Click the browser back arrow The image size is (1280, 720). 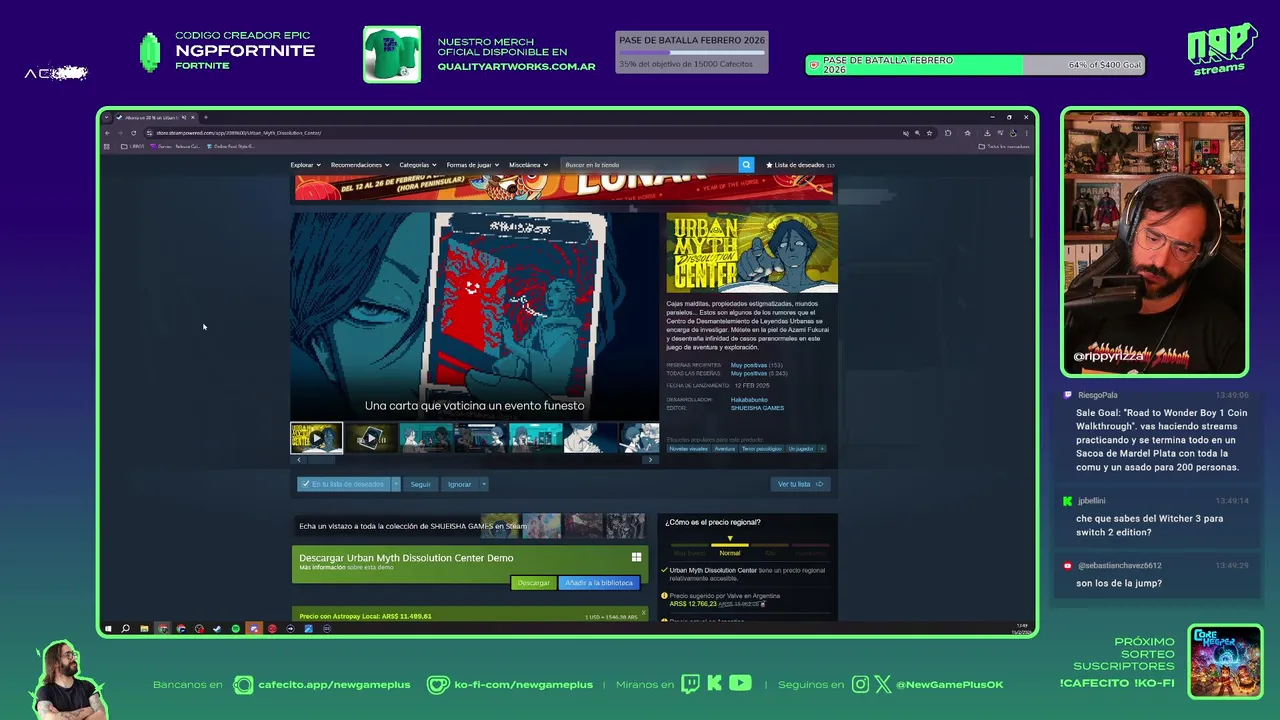coord(108,133)
